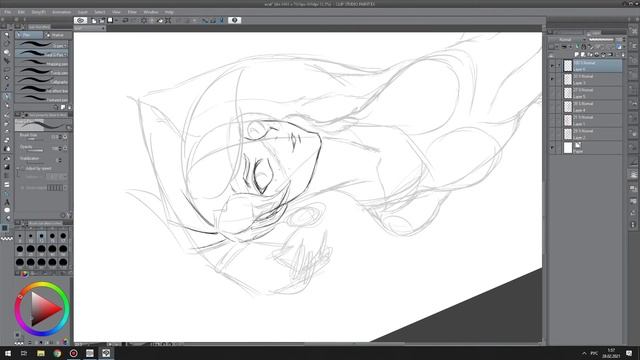Create a new layer folder
640x360 pixels.
click(x=590, y=54)
